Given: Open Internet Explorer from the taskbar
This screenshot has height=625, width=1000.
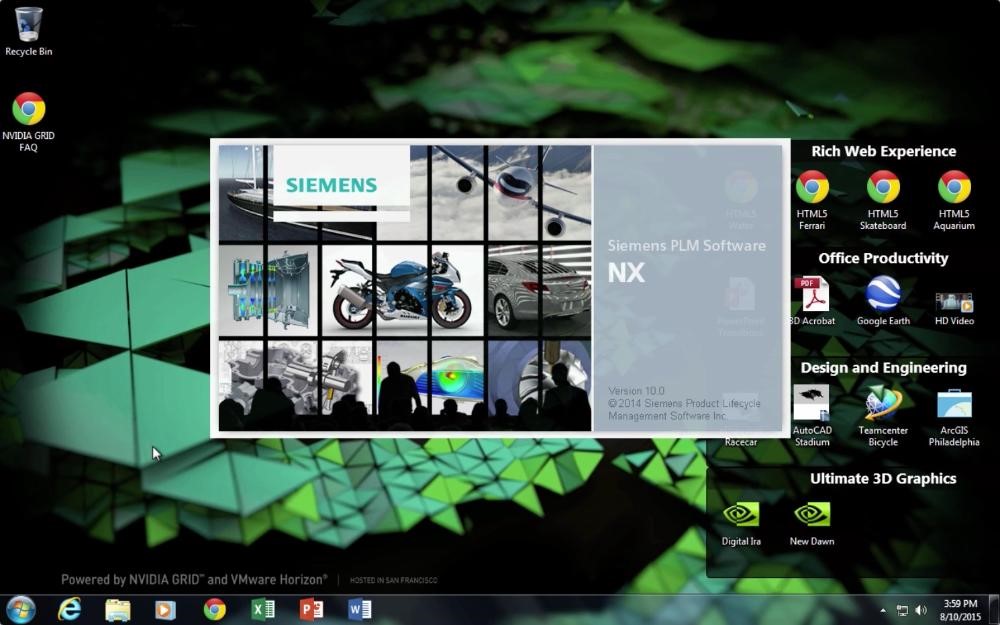Looking at the screenshot, I should [69, 610].
